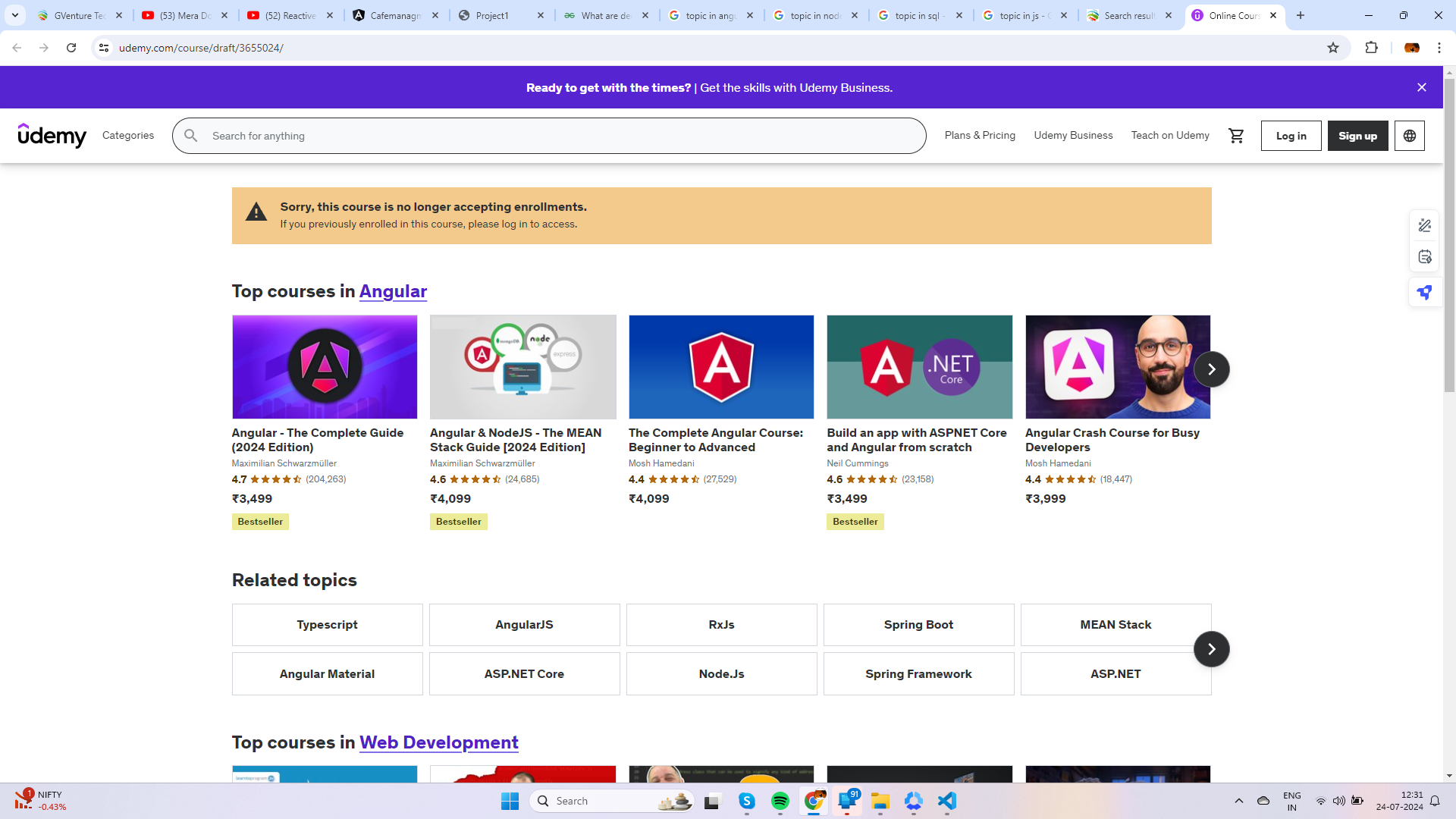Show more related topics arrow

pos(1211,649)
